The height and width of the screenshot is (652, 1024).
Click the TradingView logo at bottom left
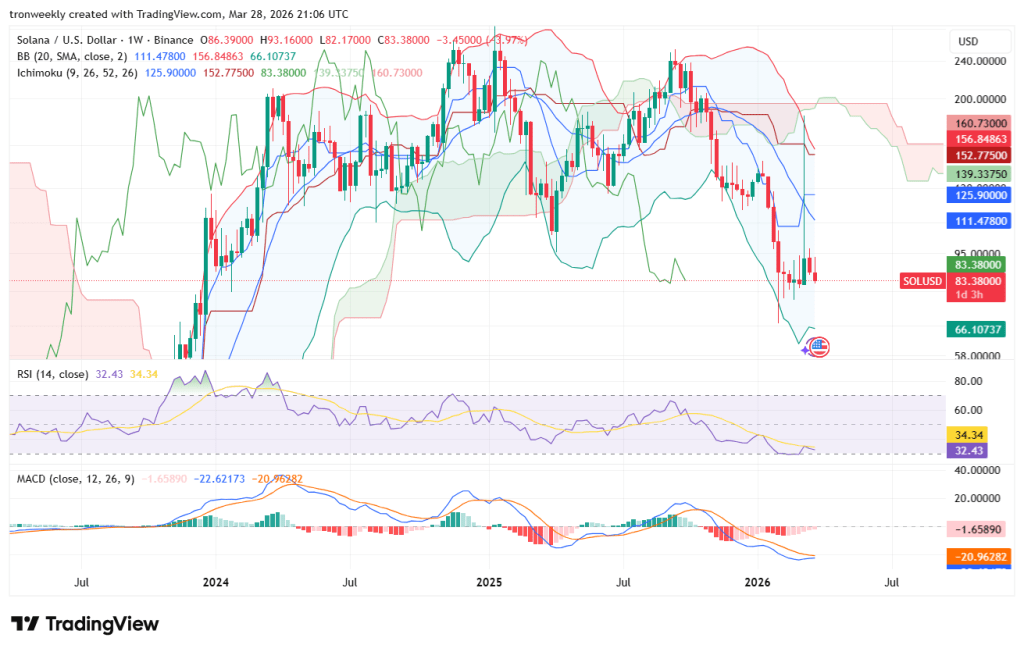coord(85,624)
